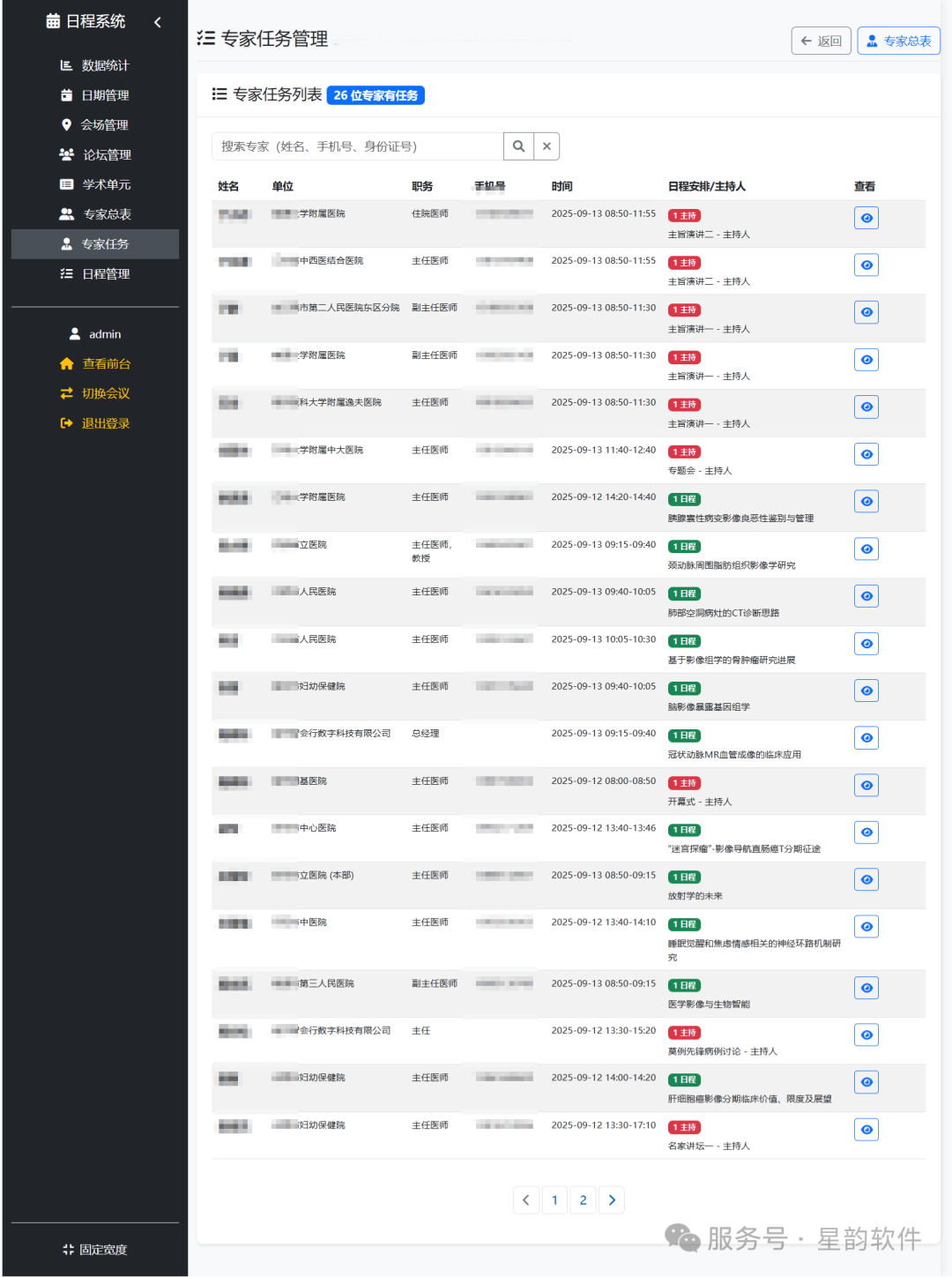Click the 1 日程 badge for 放射学的未来

click(685, 877)
